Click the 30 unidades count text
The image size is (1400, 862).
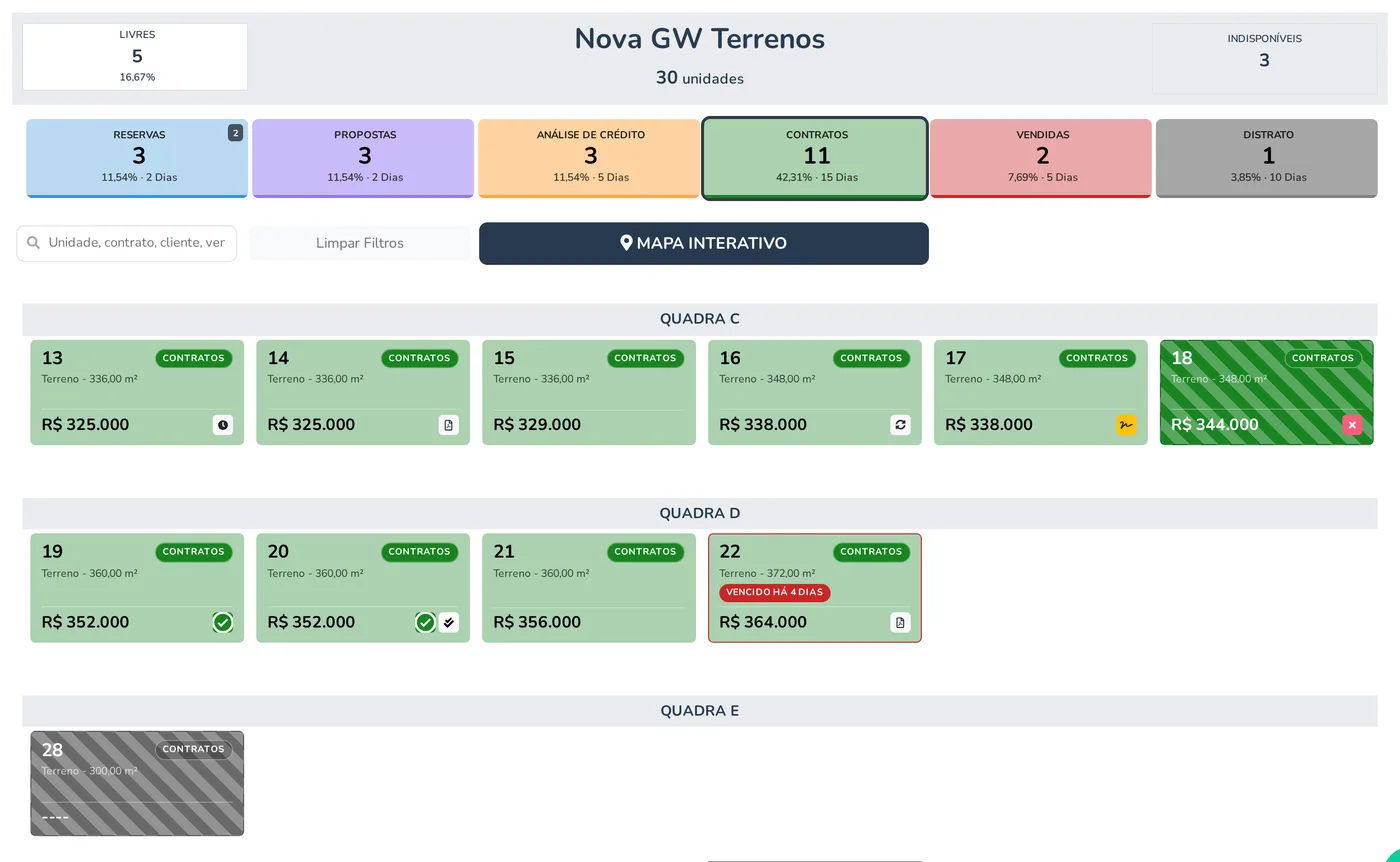pos(700,78)
